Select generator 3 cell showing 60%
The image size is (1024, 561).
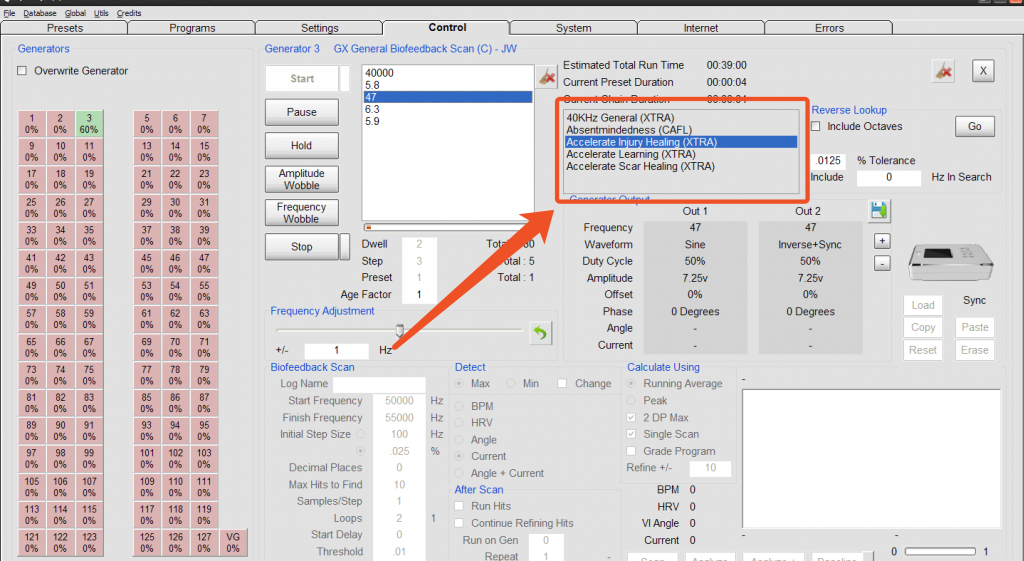(x=88, y=123)
